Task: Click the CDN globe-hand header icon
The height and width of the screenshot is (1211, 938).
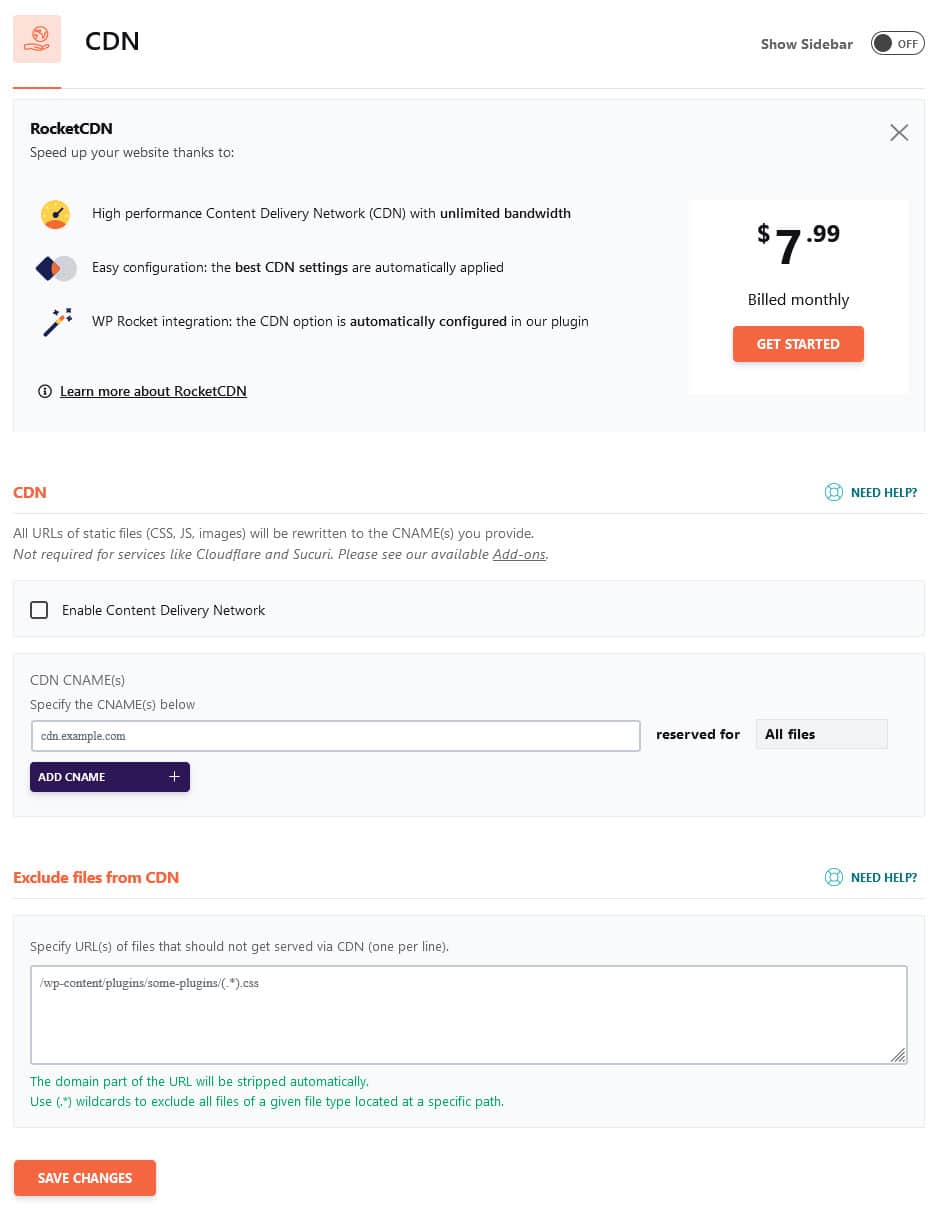Action: coord(37,39)
